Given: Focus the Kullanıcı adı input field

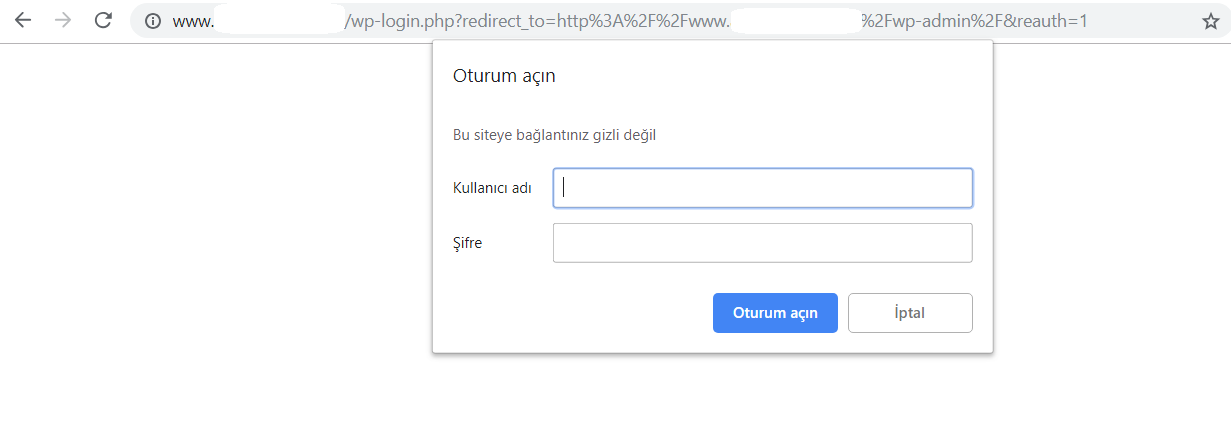Looking at the screenshot, I should pos(762,188).
